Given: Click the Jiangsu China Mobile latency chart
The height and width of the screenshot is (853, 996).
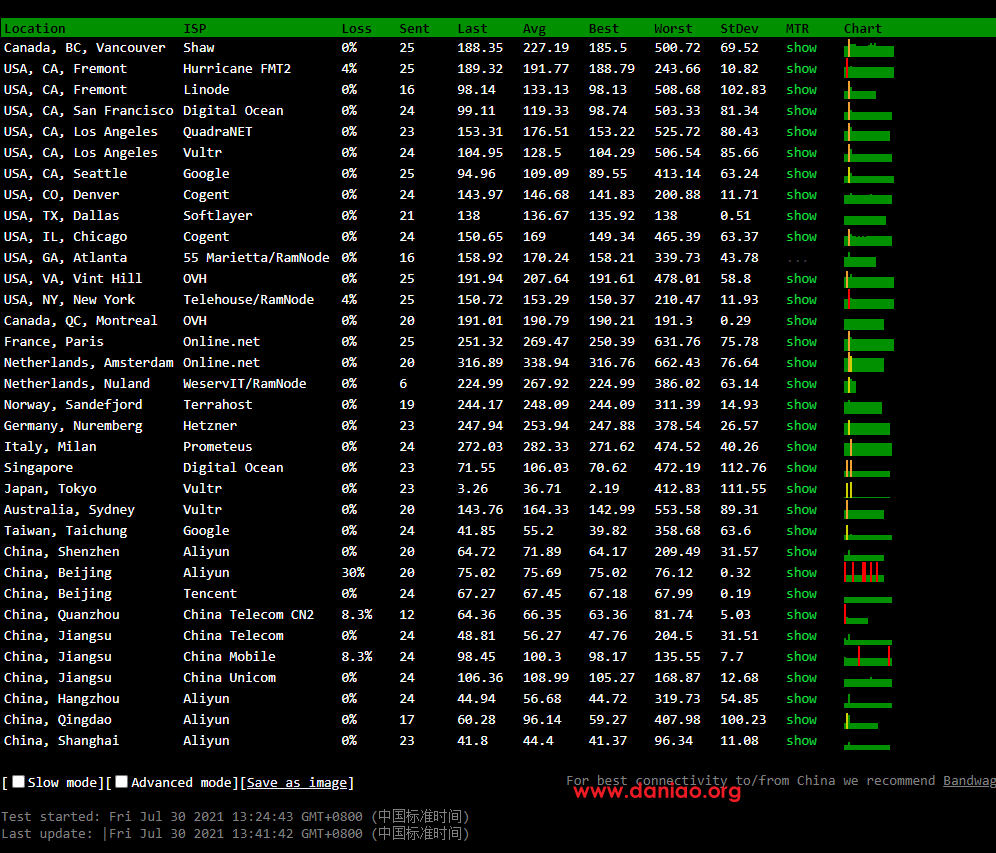Looking at the screenshot, I should (868, 656).
